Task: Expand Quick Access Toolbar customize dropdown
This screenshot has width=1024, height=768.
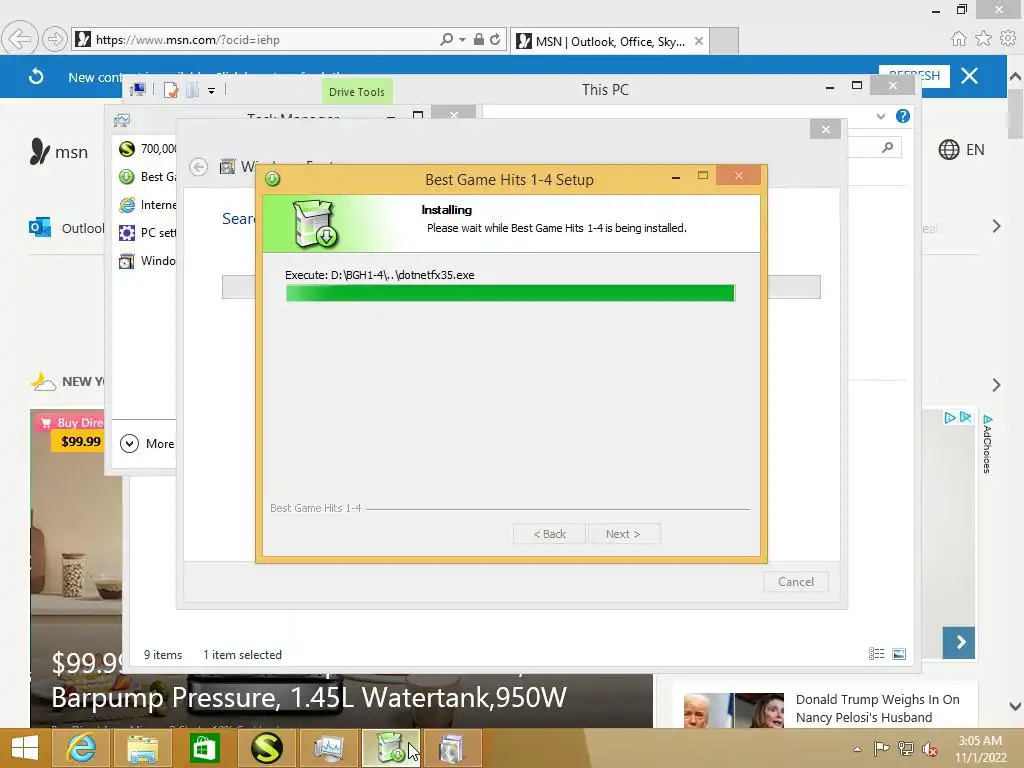Action: point(212,91)
